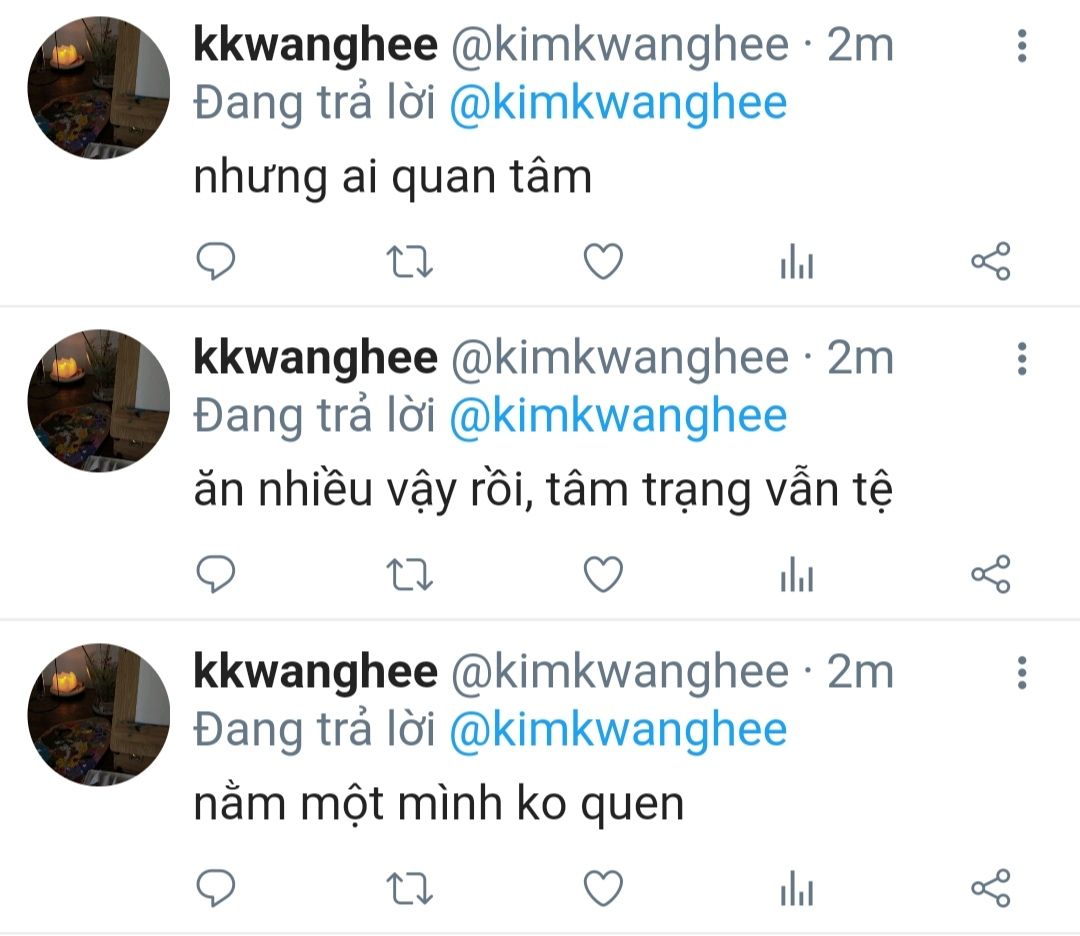Screen dimensions: 1080x936
Task: Open kkwanghee username on third tweet
Action: click(x=315, y=671)
